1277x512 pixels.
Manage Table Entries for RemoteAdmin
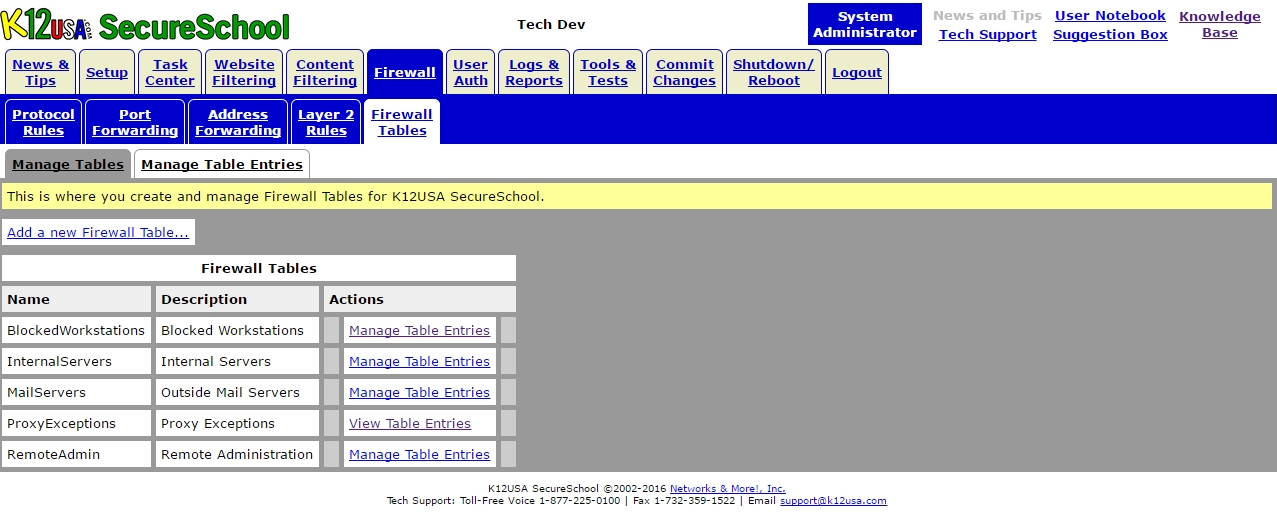click(419, 454)
